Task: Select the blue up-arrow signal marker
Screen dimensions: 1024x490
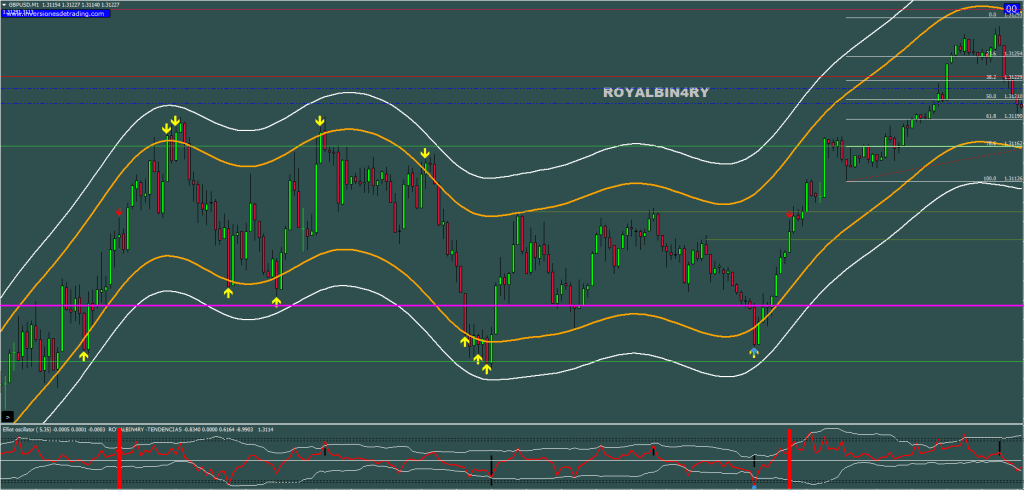Action: 754,352
